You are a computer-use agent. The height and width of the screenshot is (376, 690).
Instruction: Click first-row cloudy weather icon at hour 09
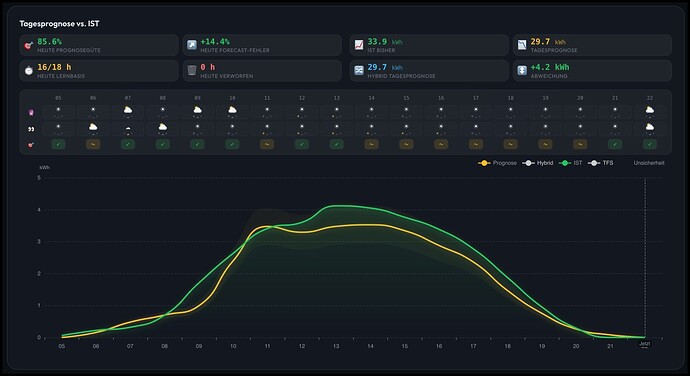pos(198,110)
